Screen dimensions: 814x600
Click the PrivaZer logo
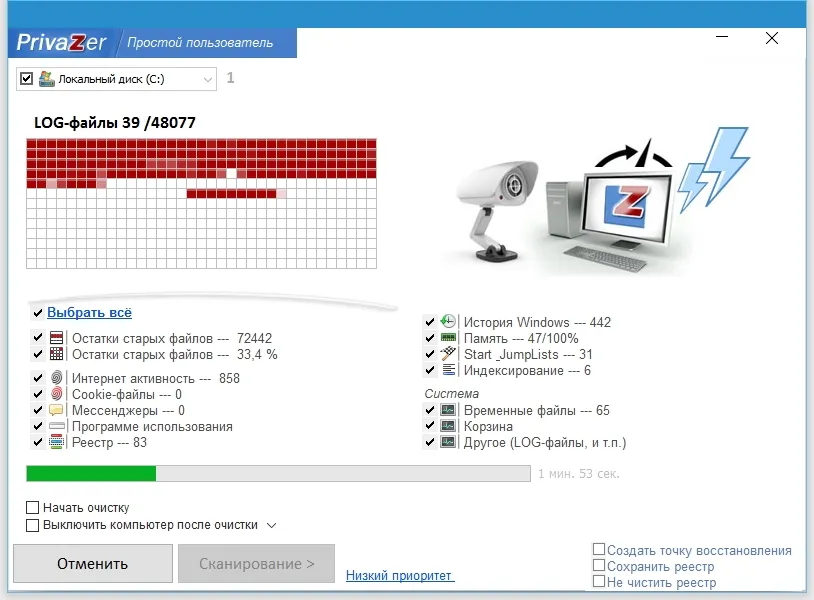61,43
